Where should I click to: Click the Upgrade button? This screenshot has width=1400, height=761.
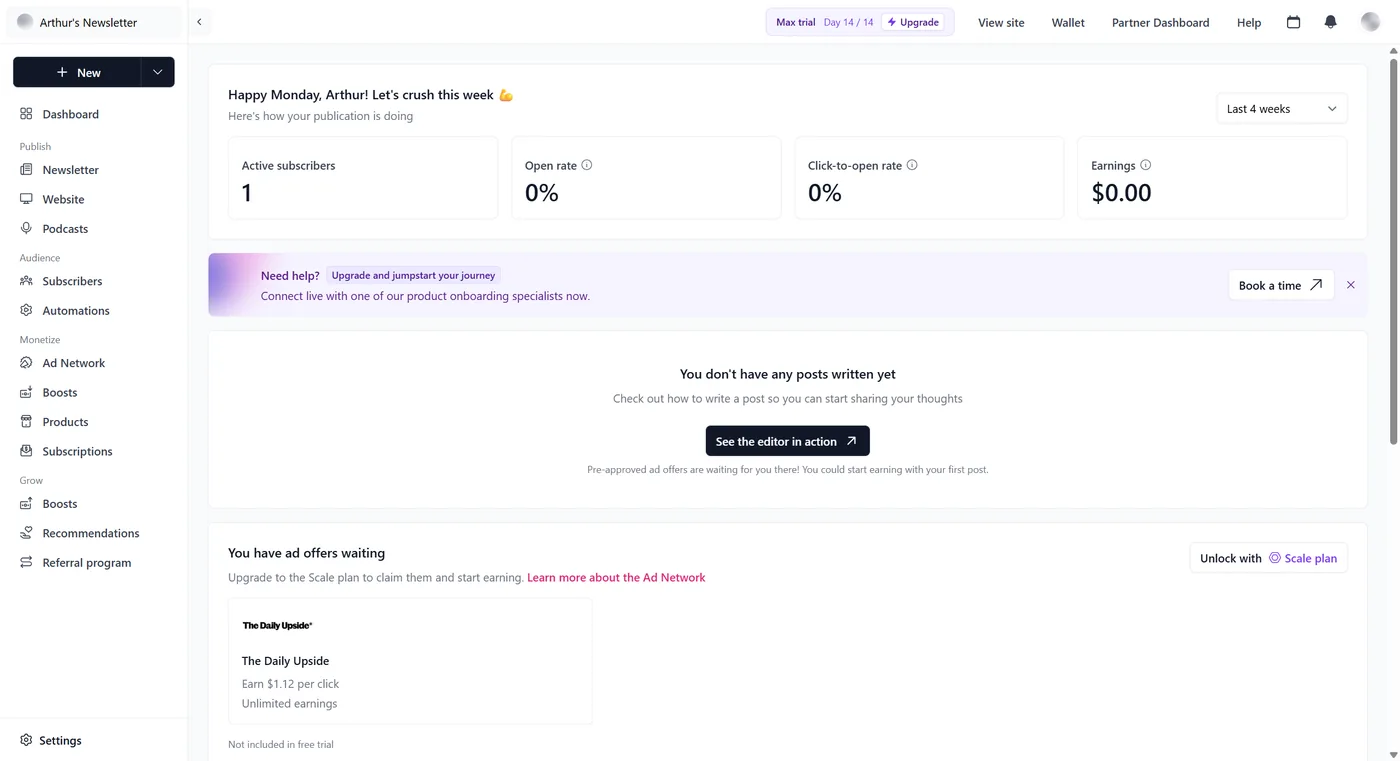[913, 22]
